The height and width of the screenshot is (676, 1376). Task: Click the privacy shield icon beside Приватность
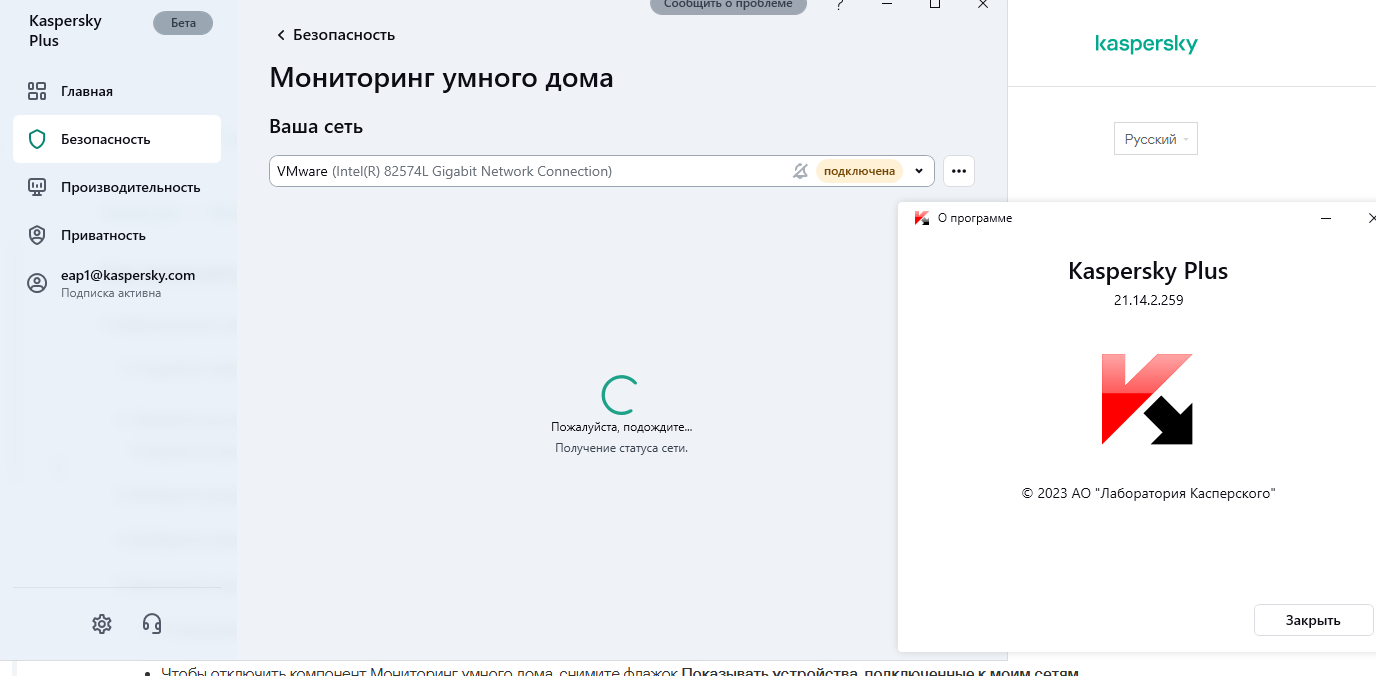[37, 235]
